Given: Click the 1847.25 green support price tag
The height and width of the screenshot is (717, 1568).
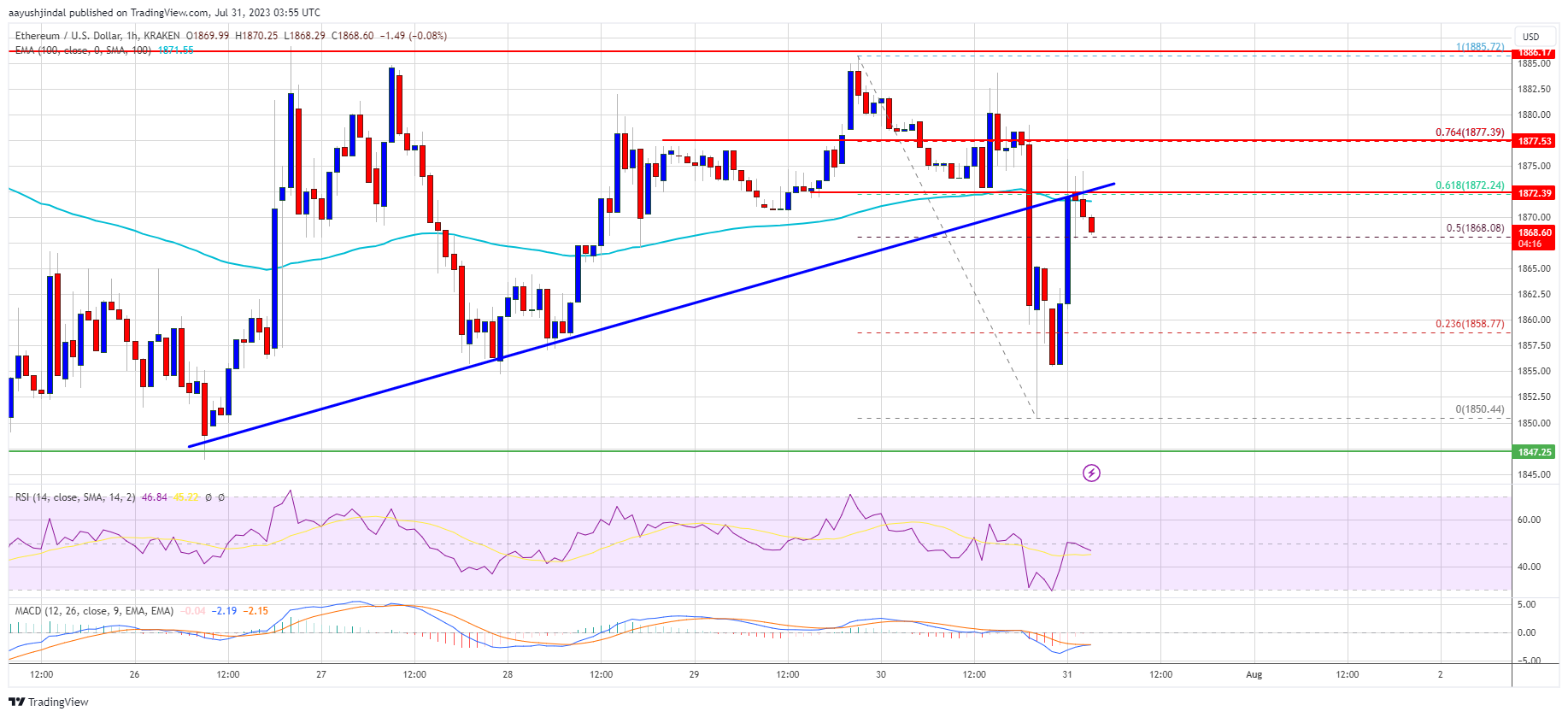Looking at the screenshot, I should pos(1534,452).
